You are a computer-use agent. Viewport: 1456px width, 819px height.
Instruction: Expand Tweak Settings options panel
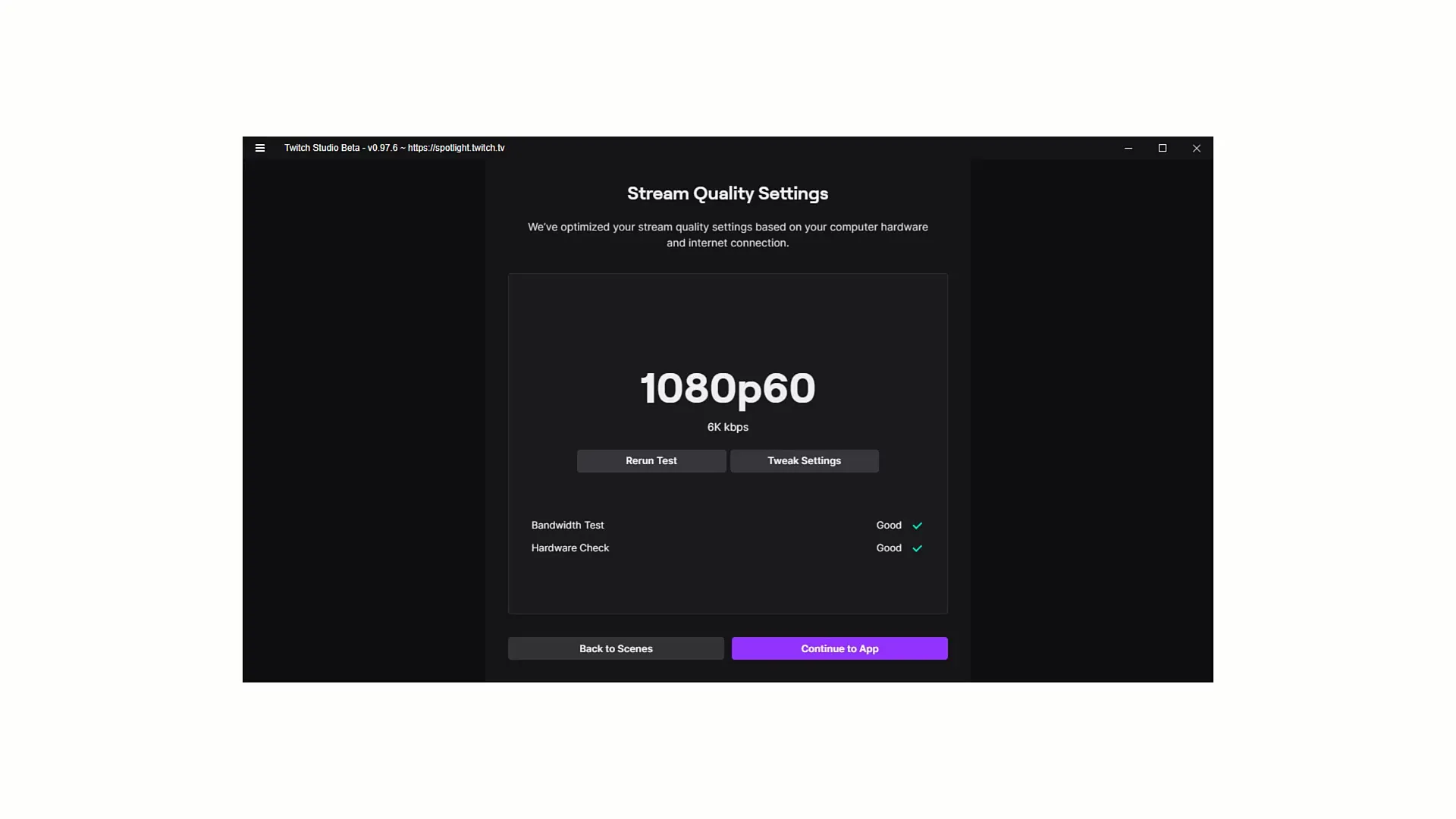803,460
